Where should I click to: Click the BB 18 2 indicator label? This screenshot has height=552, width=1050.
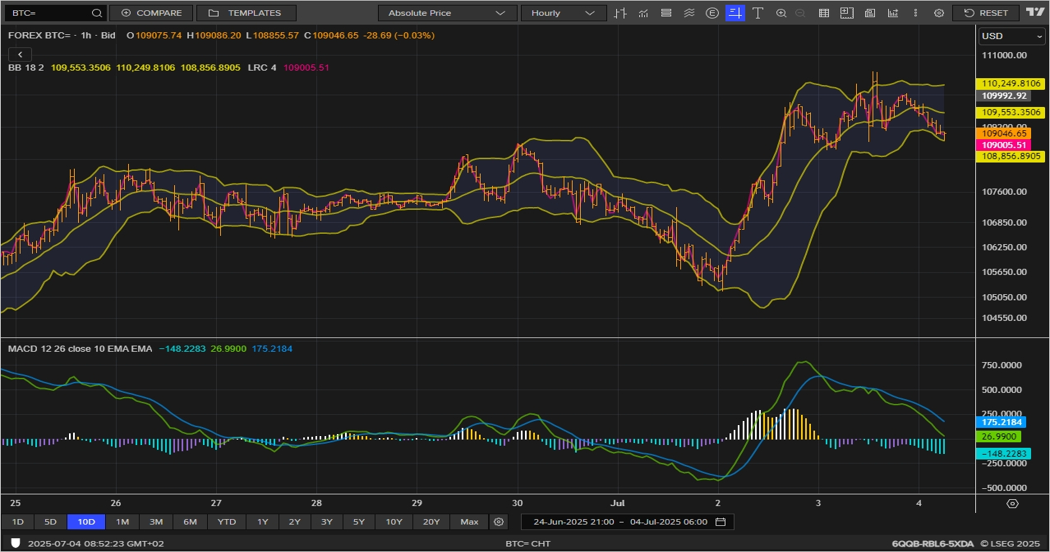coord(26,68)
